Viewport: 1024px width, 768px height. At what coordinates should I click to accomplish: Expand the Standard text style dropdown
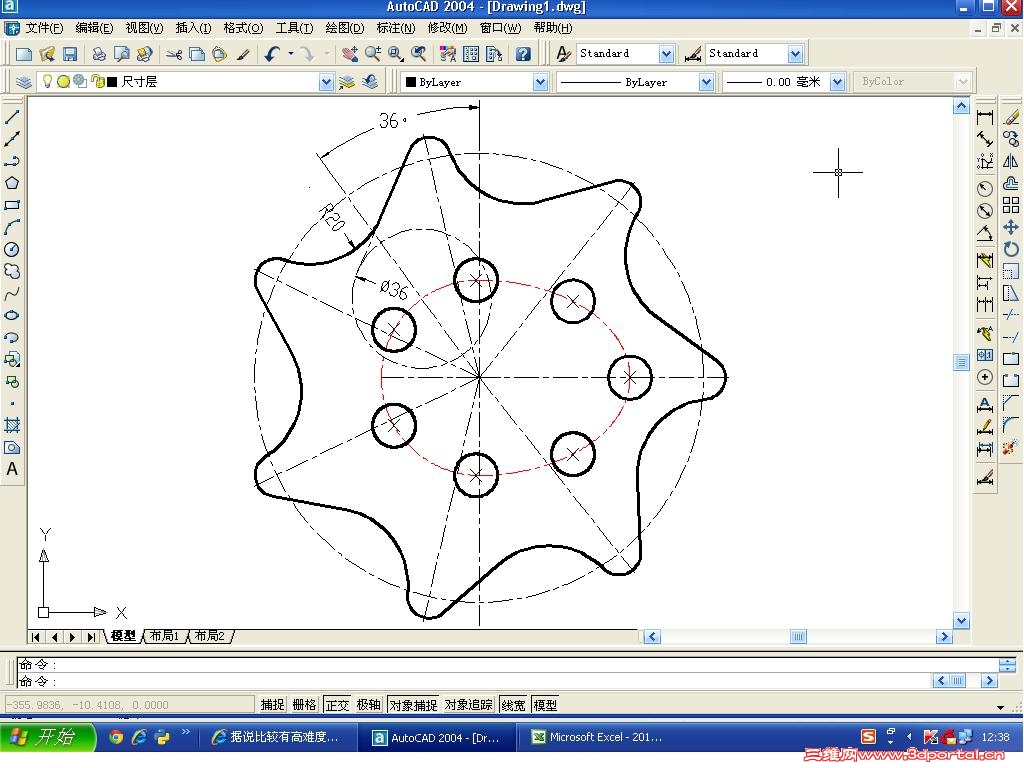click(666, 54)
